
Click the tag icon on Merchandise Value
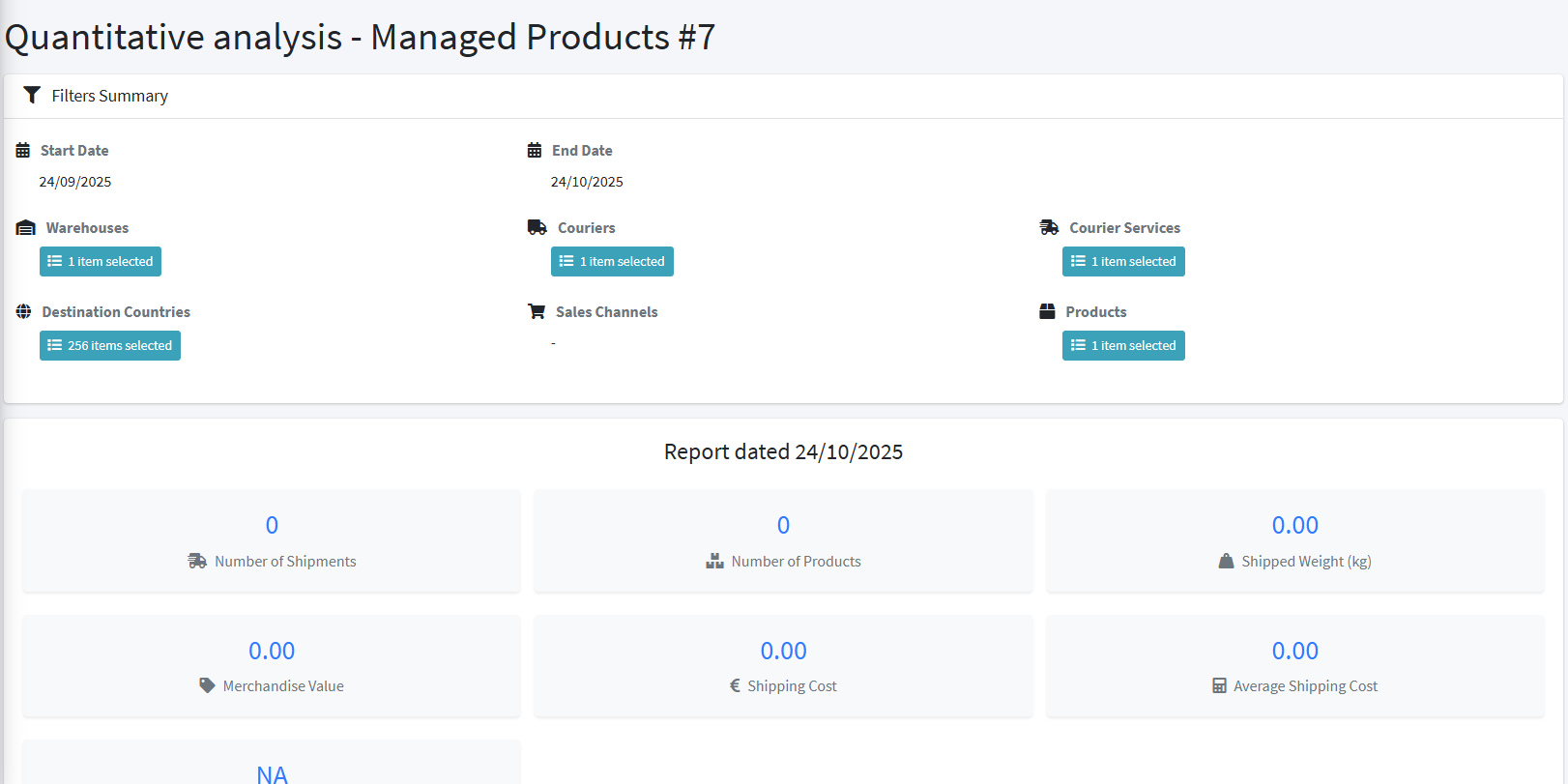pyautogui.click(x=207, y=686)
